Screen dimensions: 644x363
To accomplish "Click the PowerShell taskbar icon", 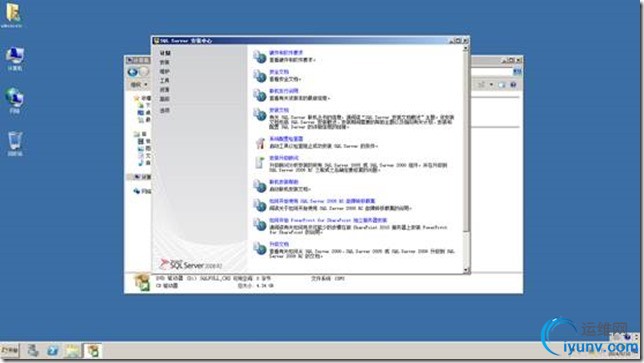I will pyautogui.click(x=53, y=351).
